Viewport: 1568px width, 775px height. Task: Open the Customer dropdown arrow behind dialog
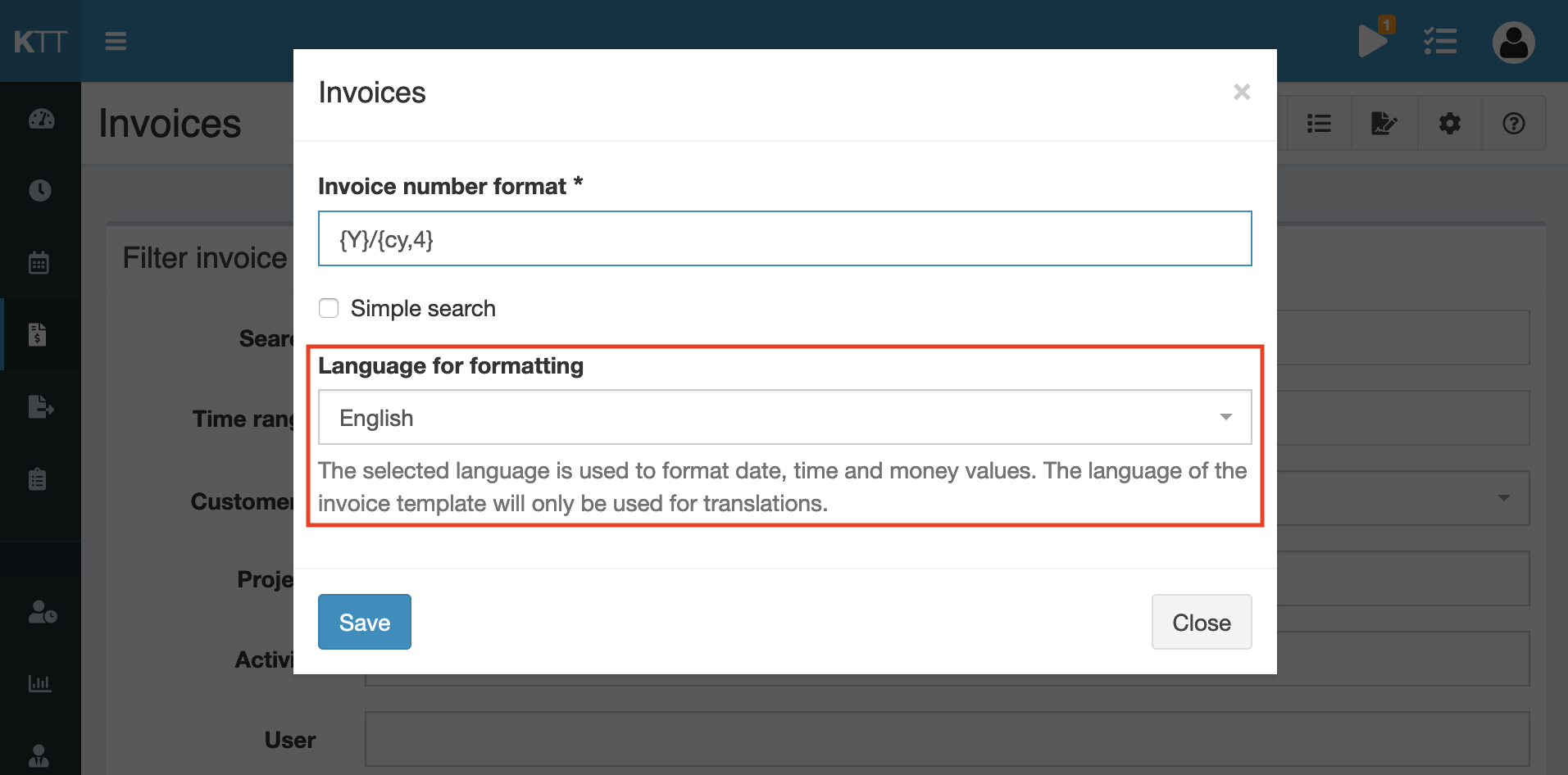click(1503, 498)
